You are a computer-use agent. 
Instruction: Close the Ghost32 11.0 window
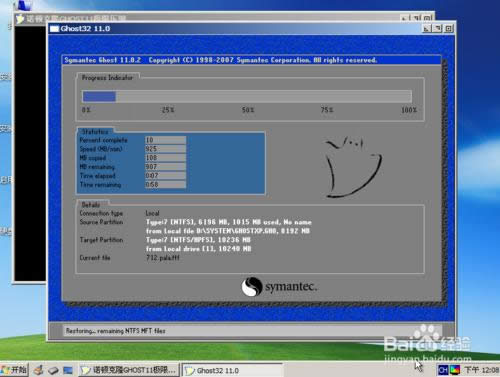[x=449, y=29]
